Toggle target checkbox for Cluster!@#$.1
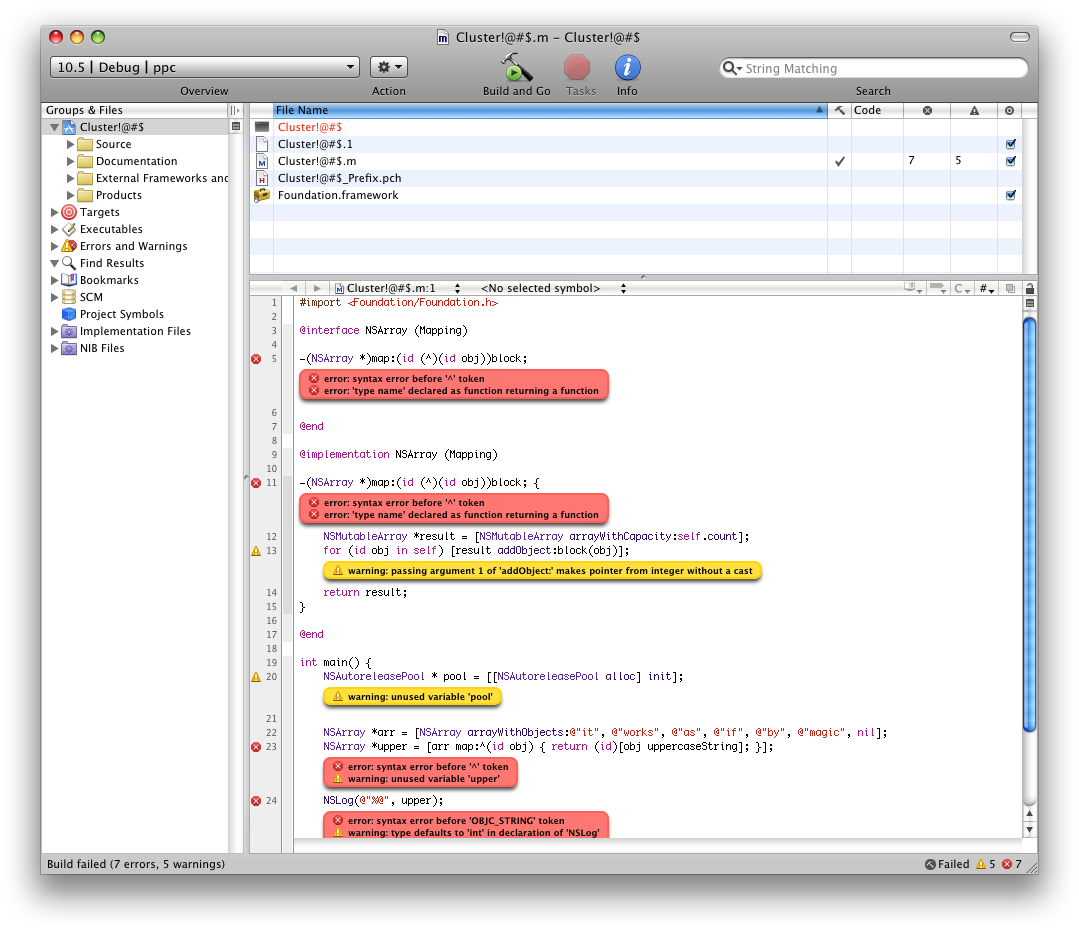 tap(1010, 144)
